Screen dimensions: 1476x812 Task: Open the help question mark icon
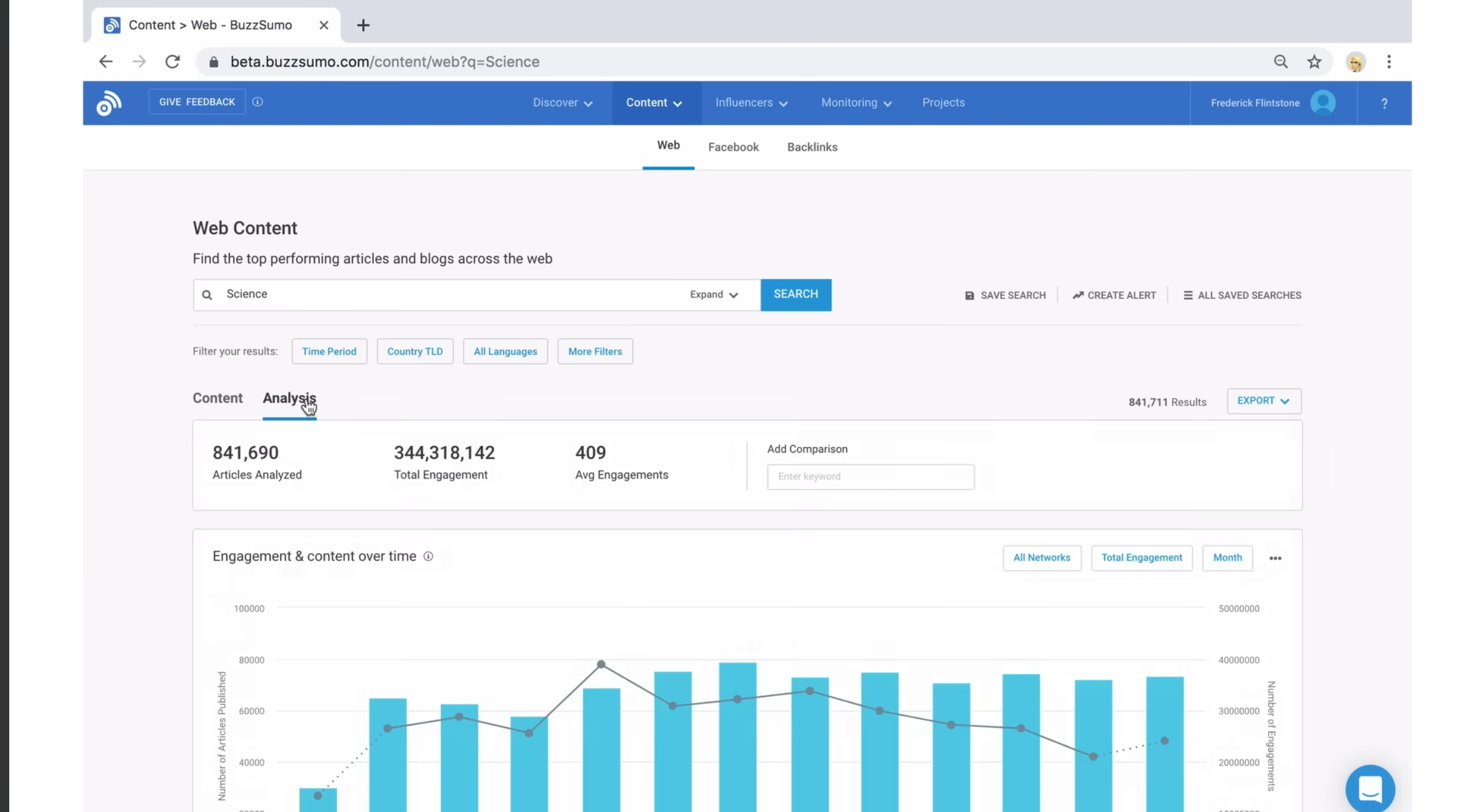[1385, 103]
